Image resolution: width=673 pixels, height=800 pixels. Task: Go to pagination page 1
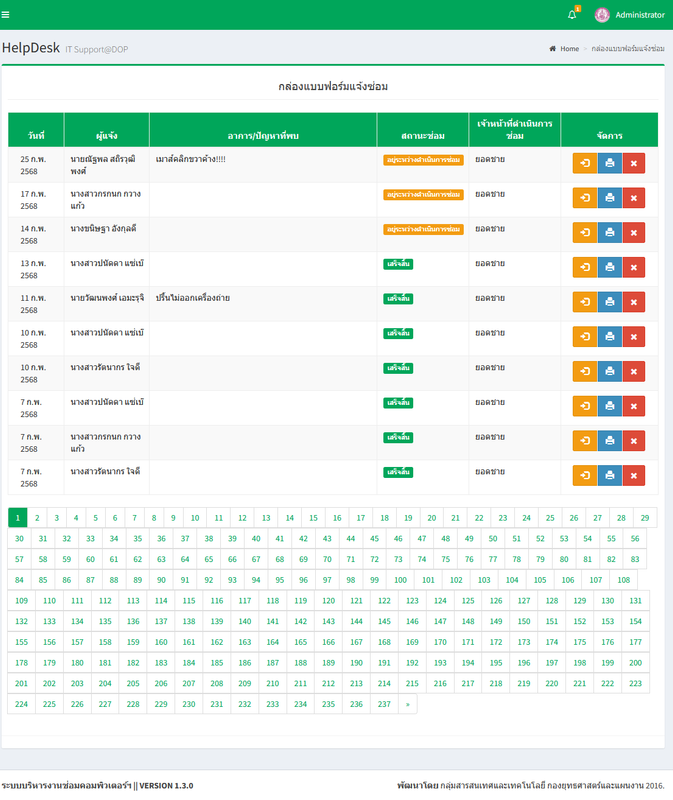tap(18, 518)
